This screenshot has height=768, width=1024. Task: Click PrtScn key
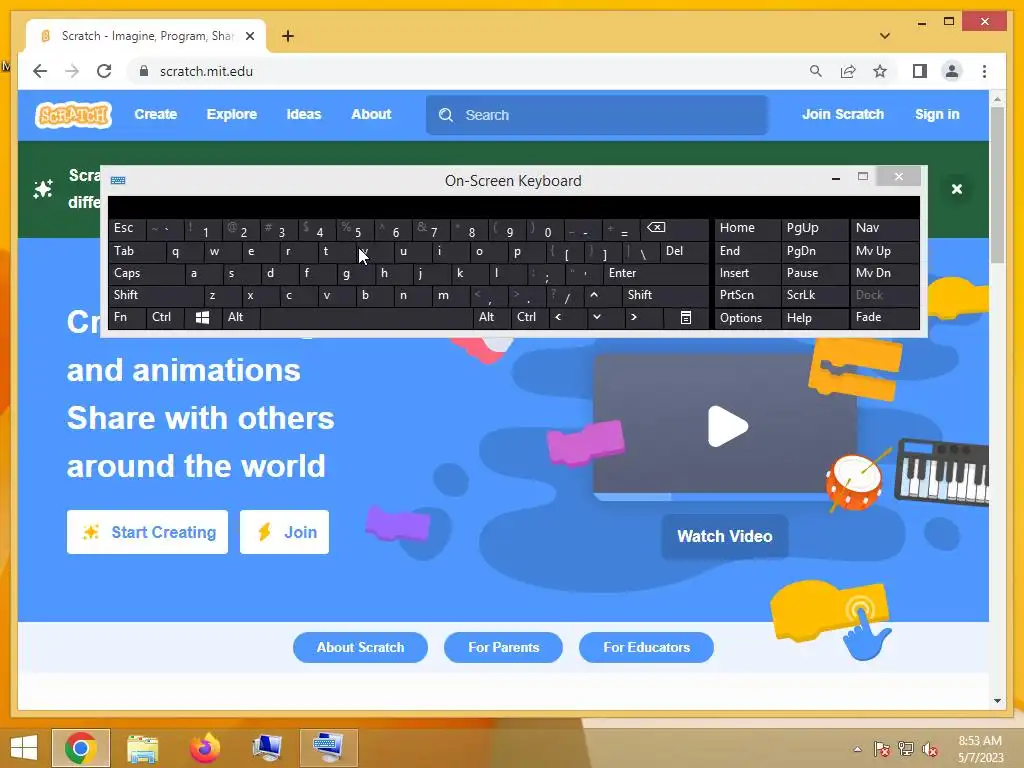coord(746,295)
